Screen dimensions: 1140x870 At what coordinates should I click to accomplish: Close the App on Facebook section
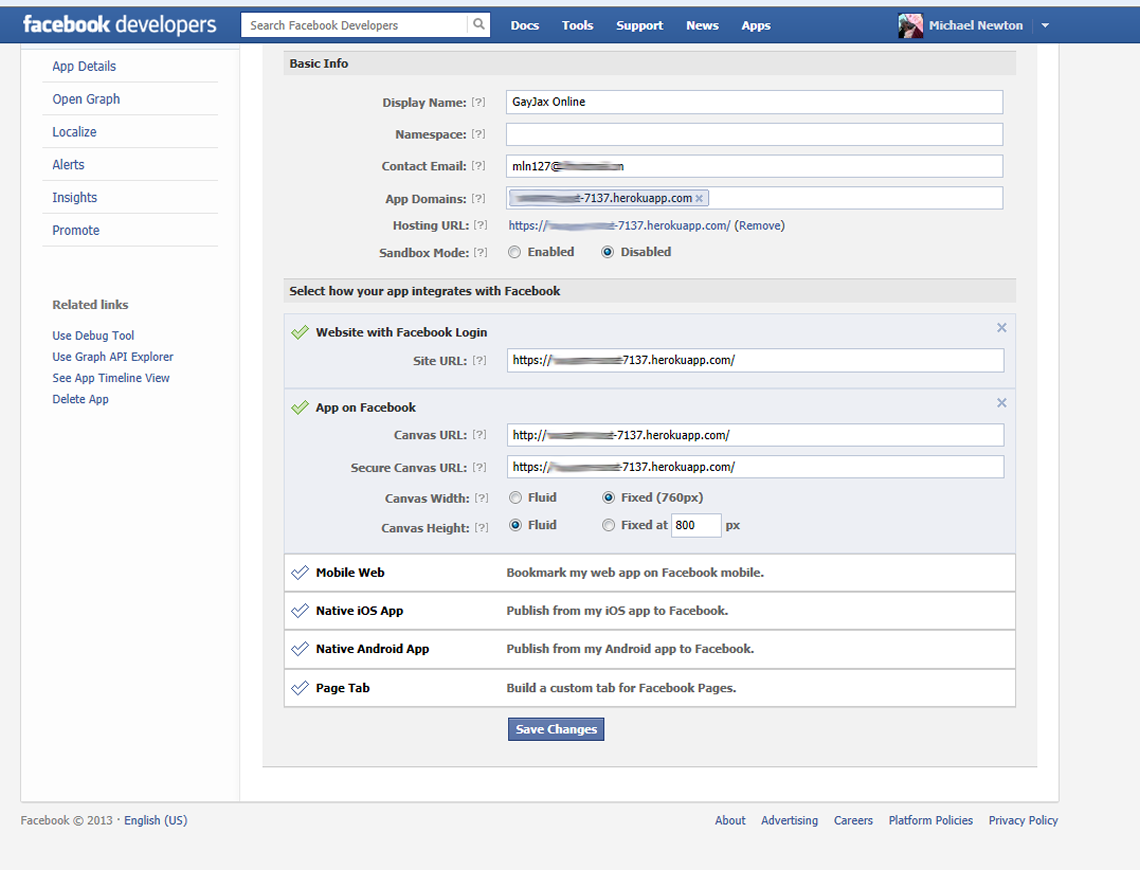pos(1001,403)
